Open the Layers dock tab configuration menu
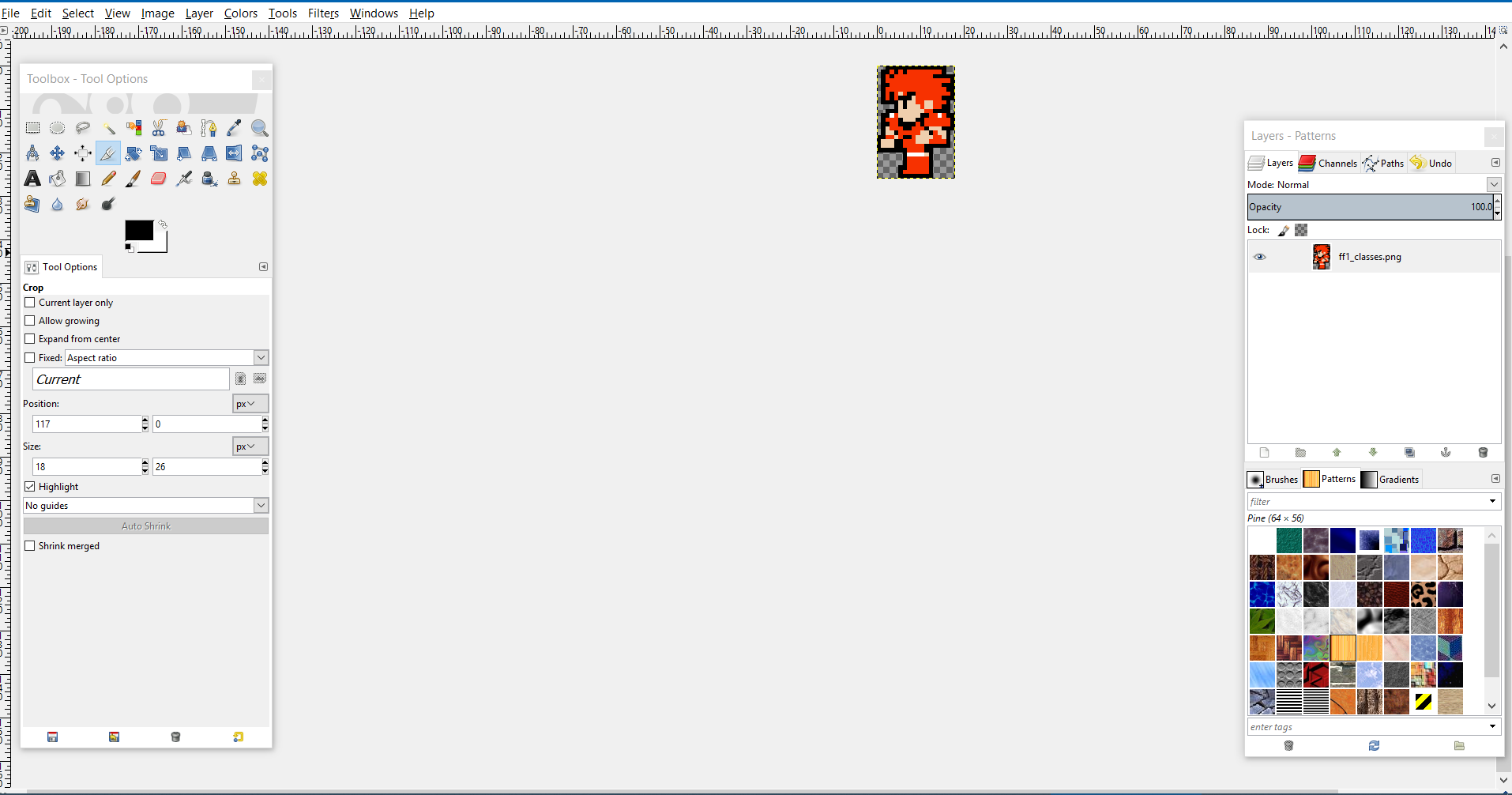The image size is (1512, 795). click(1495, 163)
